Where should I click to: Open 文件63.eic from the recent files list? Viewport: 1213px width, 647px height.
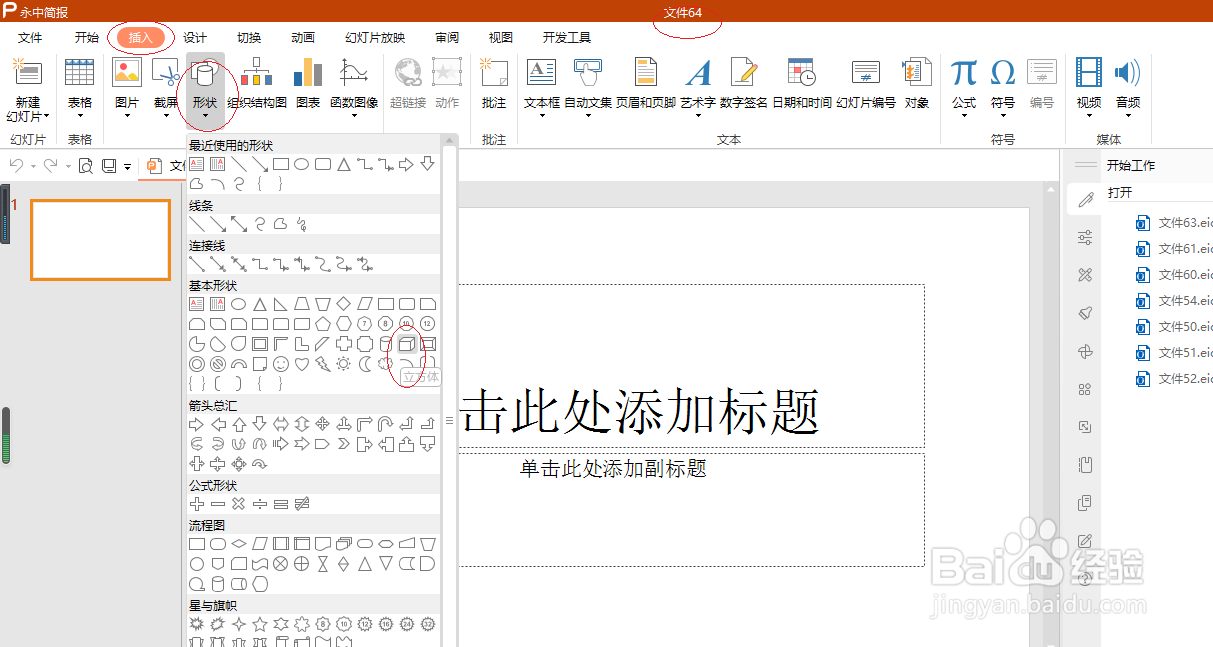coord(1180,222)
